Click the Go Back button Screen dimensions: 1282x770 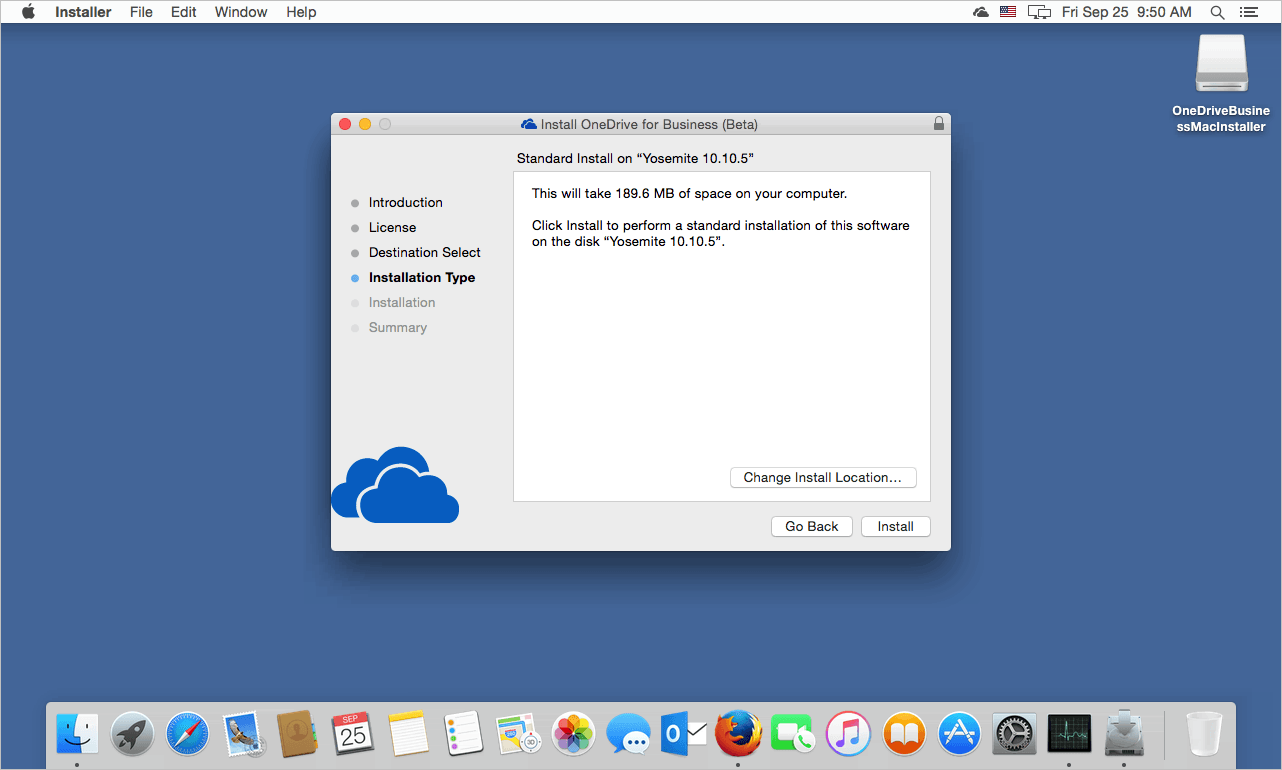[811, 526]
